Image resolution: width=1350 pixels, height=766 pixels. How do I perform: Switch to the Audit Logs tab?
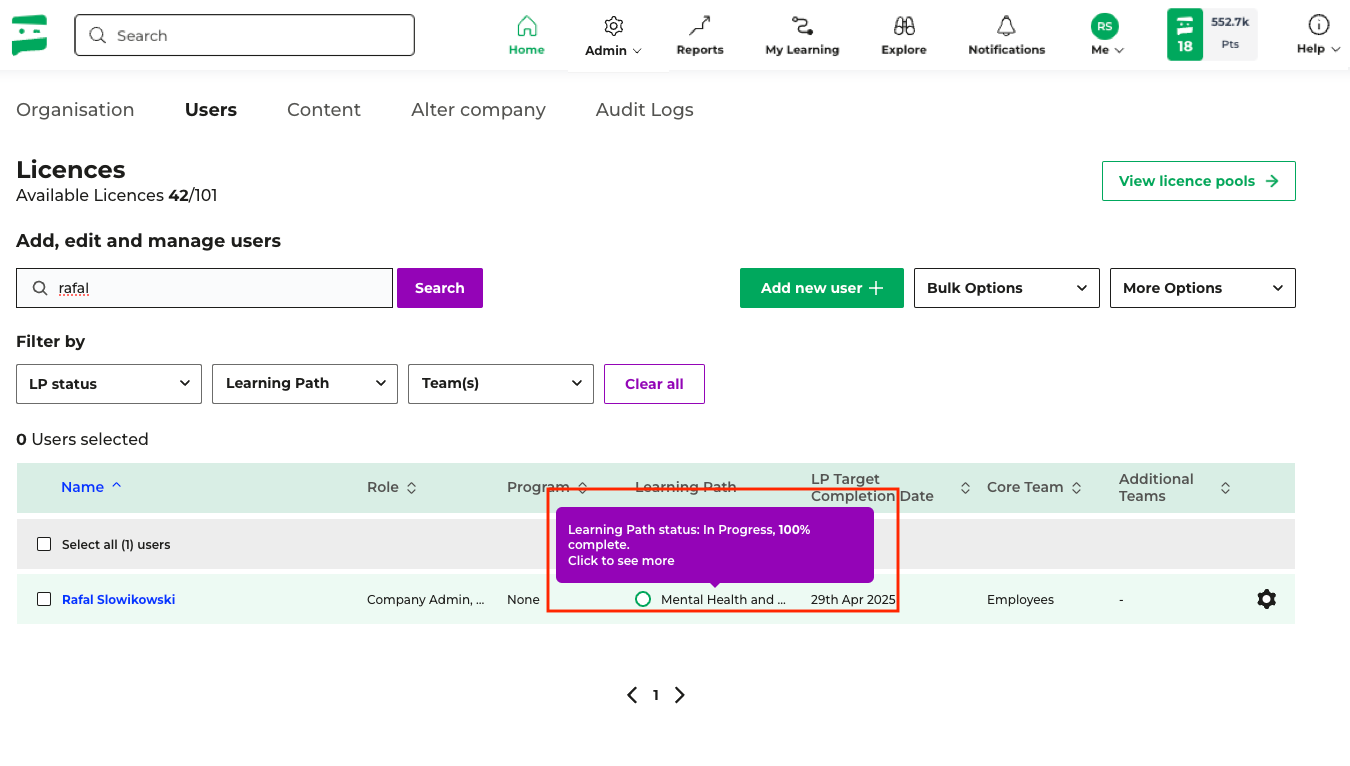[644, 110]
